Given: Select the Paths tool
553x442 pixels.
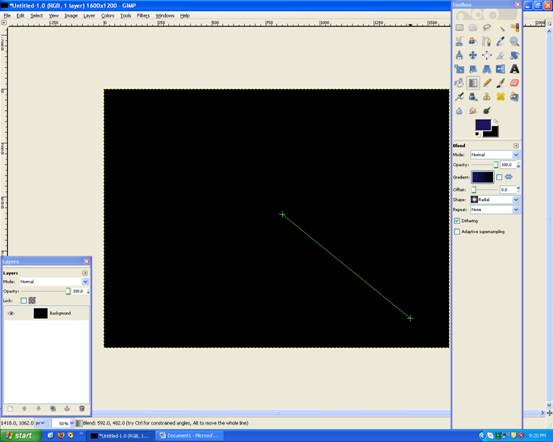Looking at the screenshot, I should [487, 41].
